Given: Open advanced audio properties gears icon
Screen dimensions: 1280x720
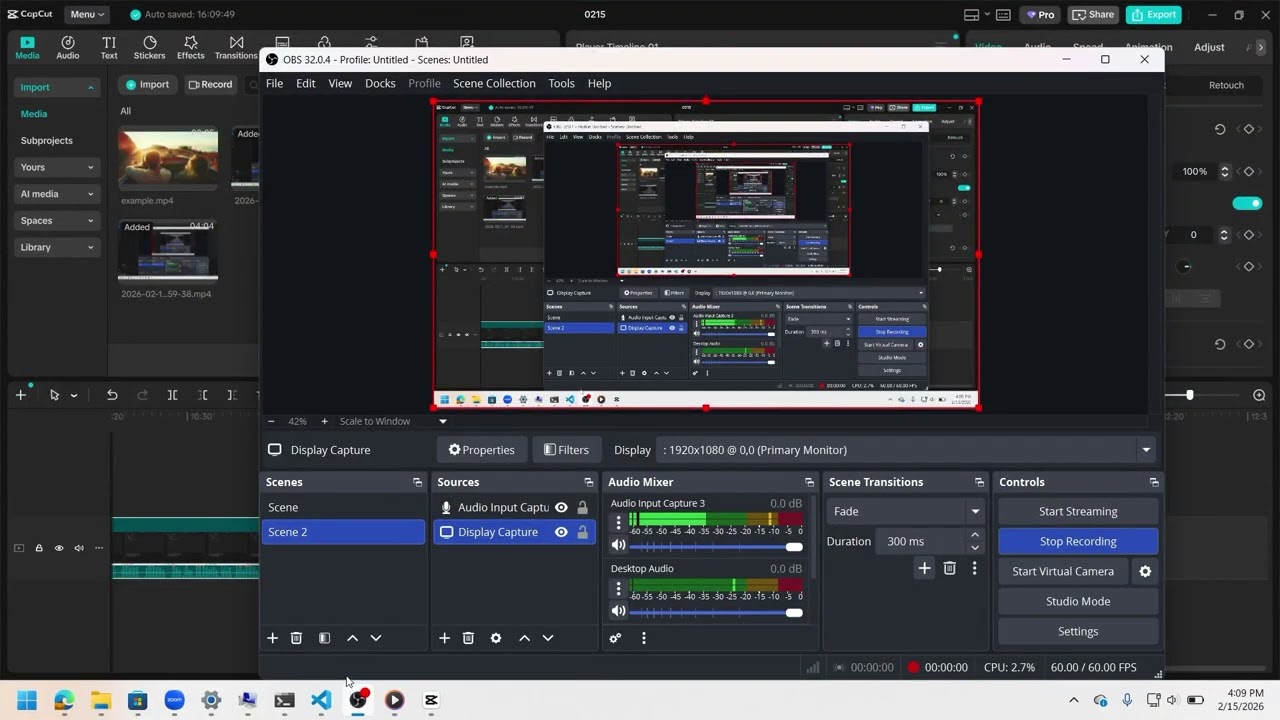Looking at the screenshot, I should coord(615,638).
